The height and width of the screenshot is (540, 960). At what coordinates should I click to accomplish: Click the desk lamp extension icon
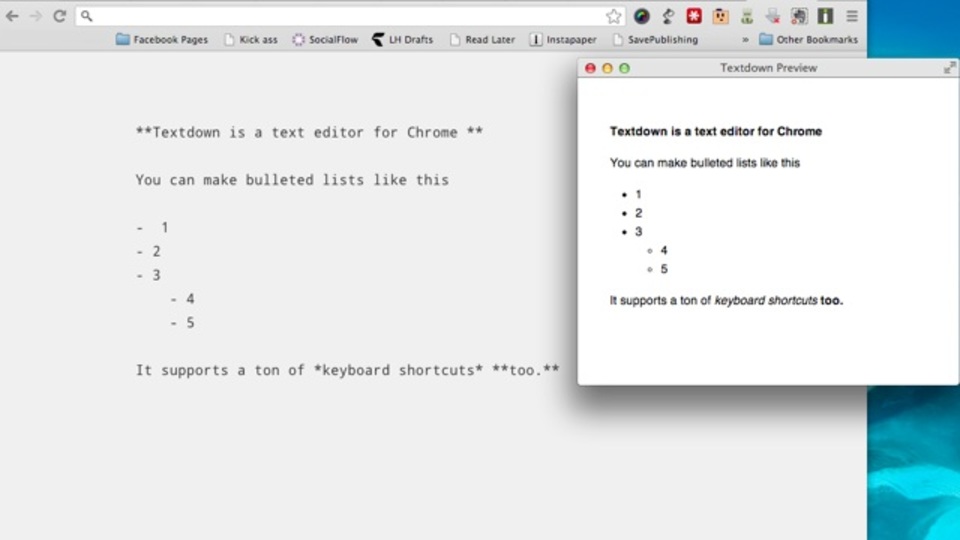point(668,17)
